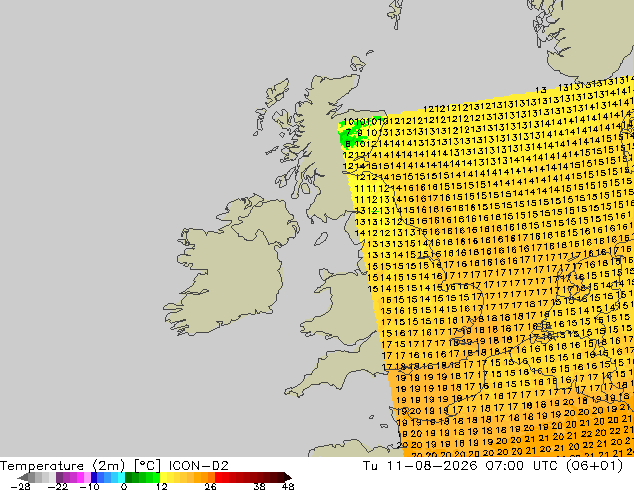Click the '-28' legend value
The width and height of the screenshot is (634, 490).
click(20, 486)
